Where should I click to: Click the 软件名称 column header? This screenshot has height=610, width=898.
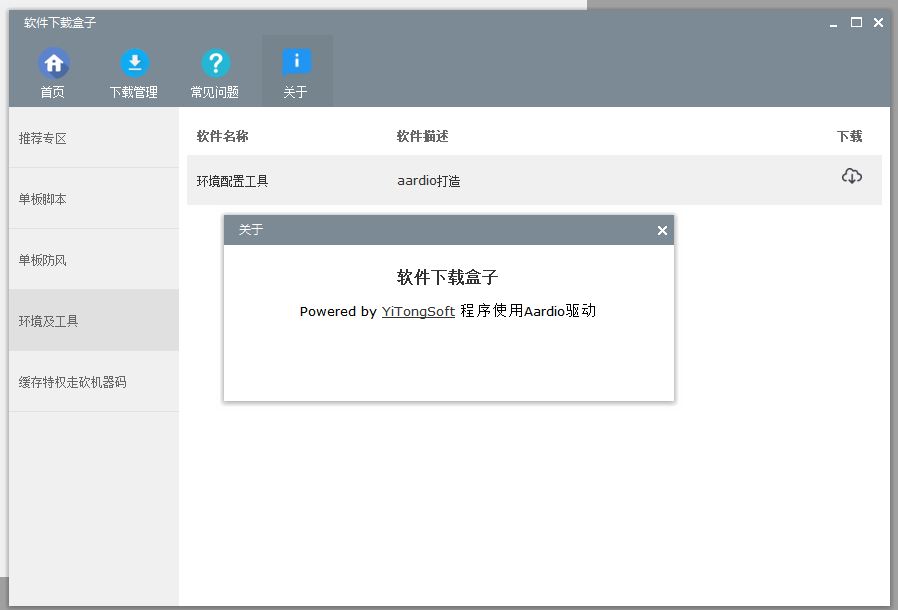tap(222, 136)
